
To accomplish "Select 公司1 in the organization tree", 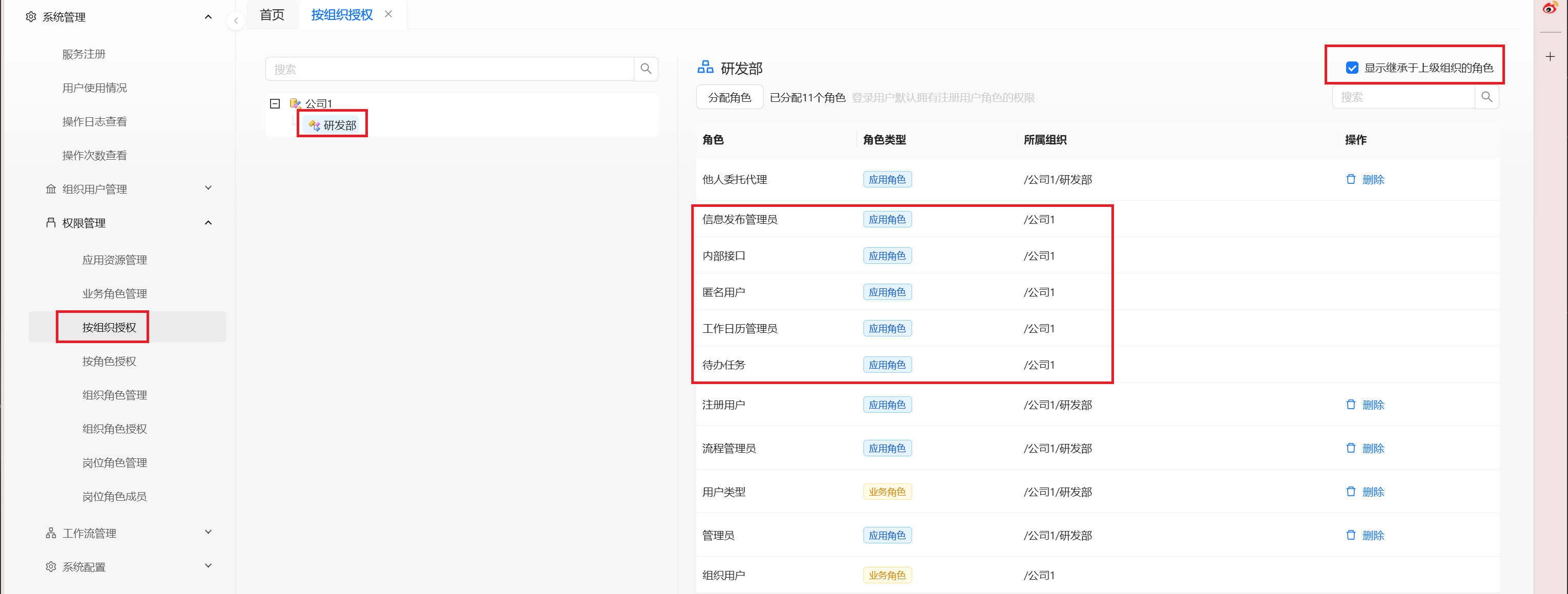I will [319, 104].
